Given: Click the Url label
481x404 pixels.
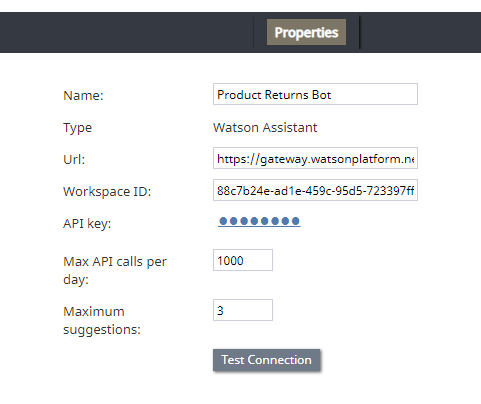Looking at the screenshot, I should [x=74, y=160].
